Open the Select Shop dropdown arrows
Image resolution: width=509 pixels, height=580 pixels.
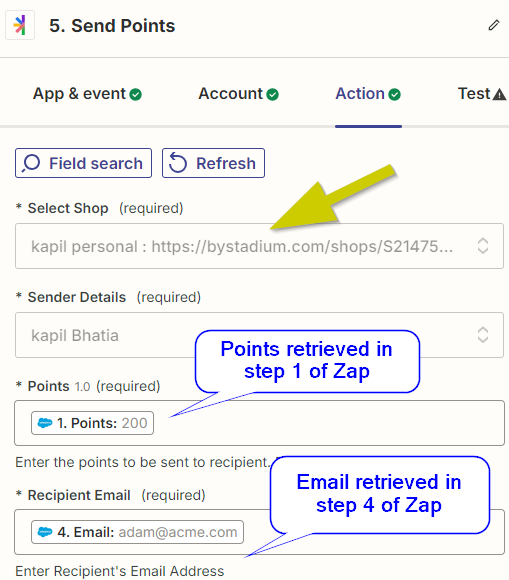pos(483,246)
